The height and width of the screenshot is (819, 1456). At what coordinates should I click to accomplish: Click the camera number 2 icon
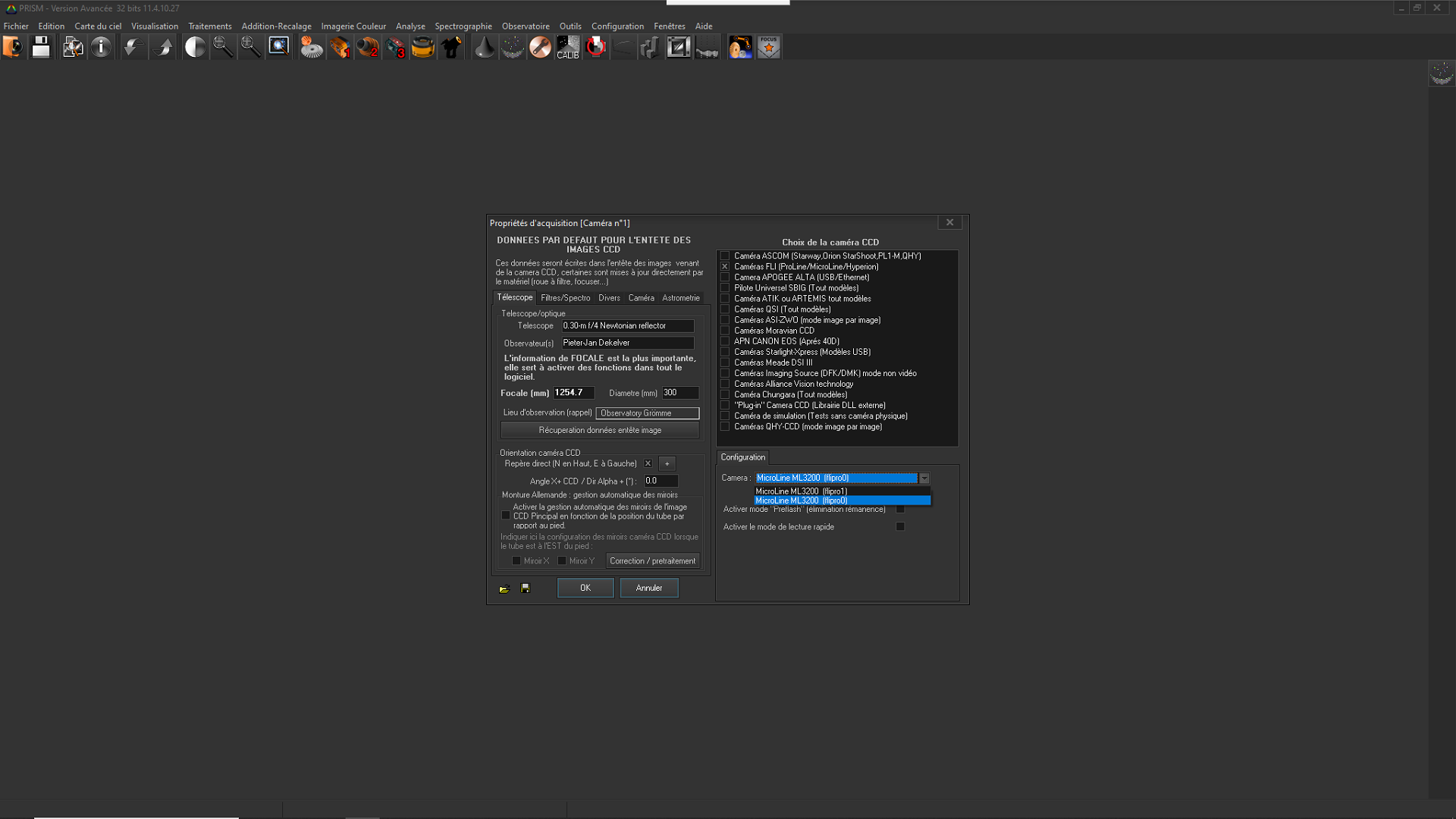point(368,47)
